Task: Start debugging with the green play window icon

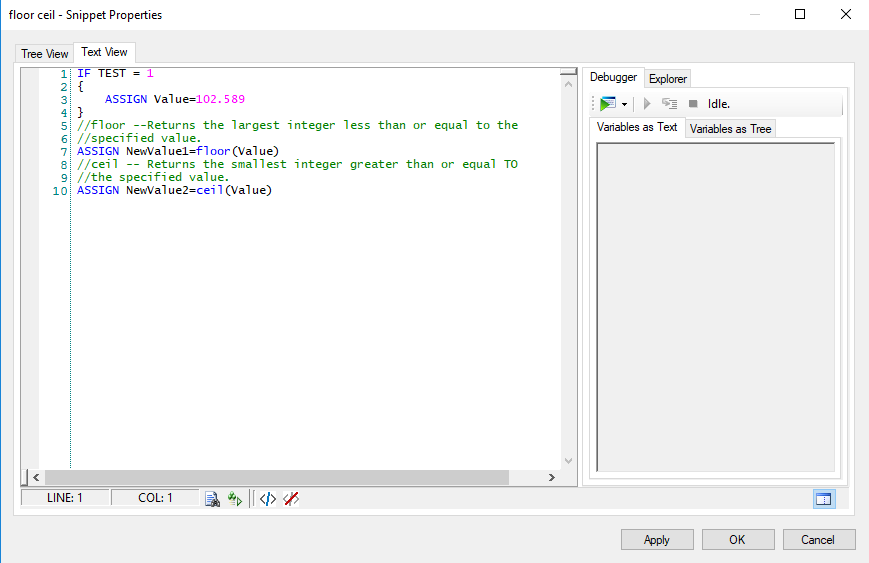Action: point(607,104)
